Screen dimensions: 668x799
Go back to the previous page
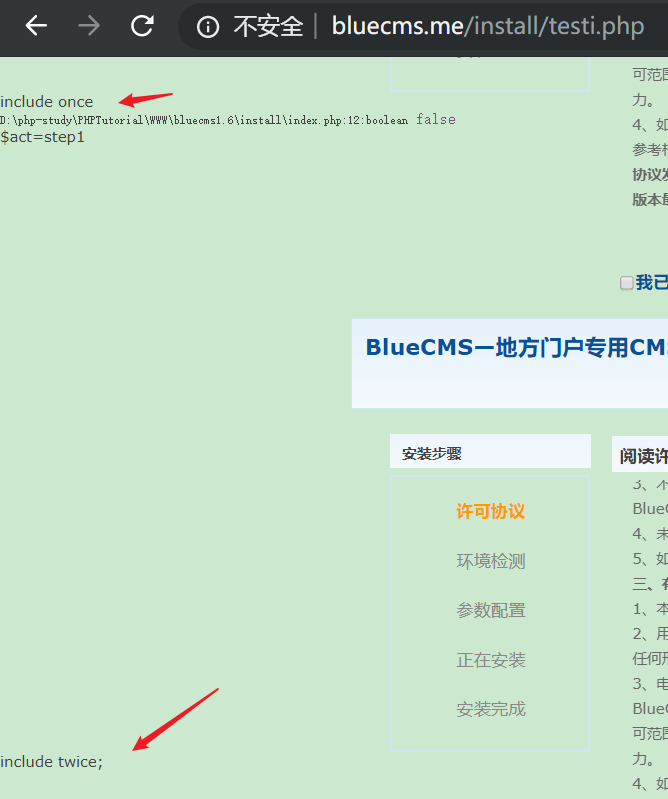pos(36,25)
